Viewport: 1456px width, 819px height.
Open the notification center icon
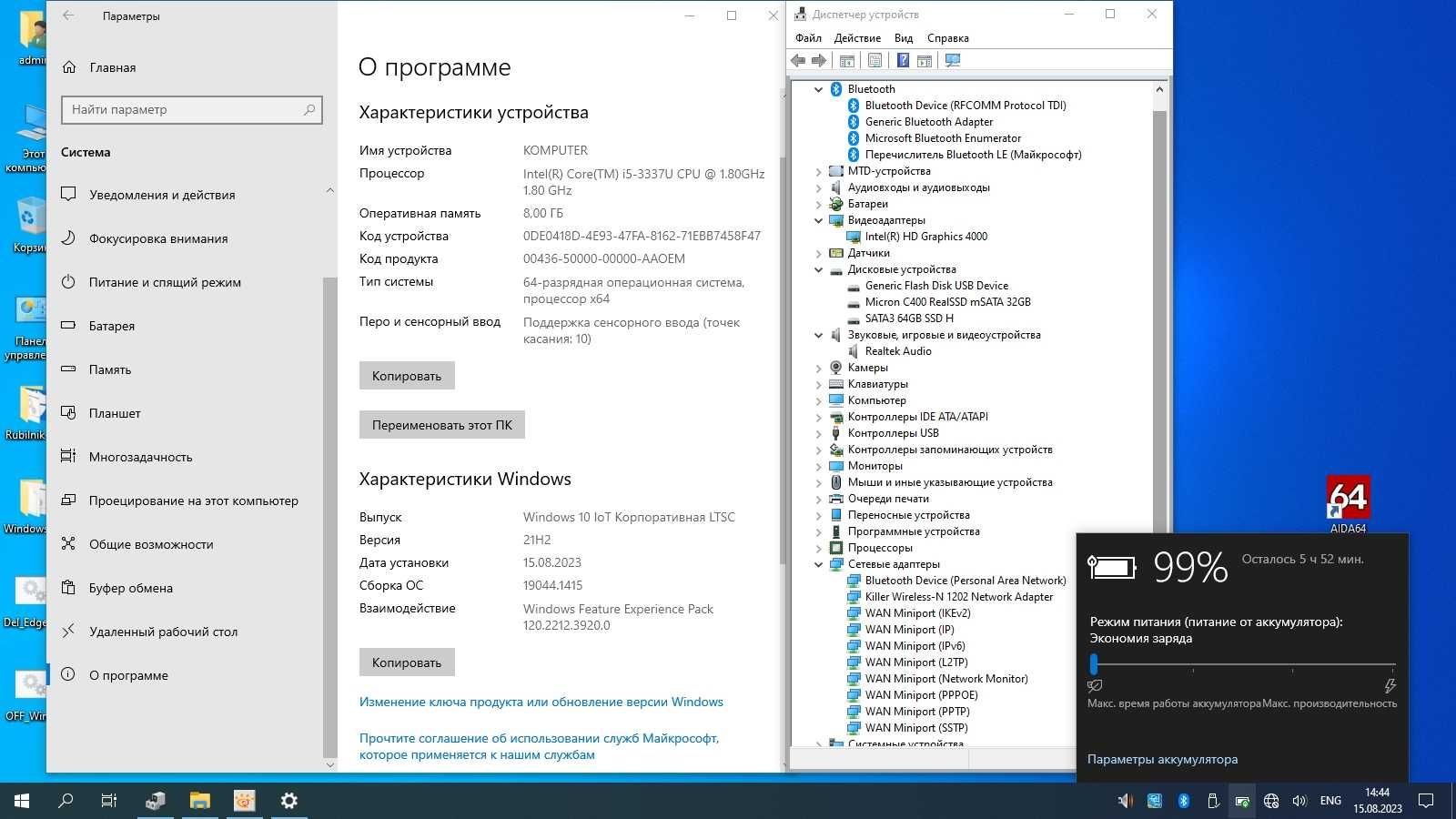1426,801
